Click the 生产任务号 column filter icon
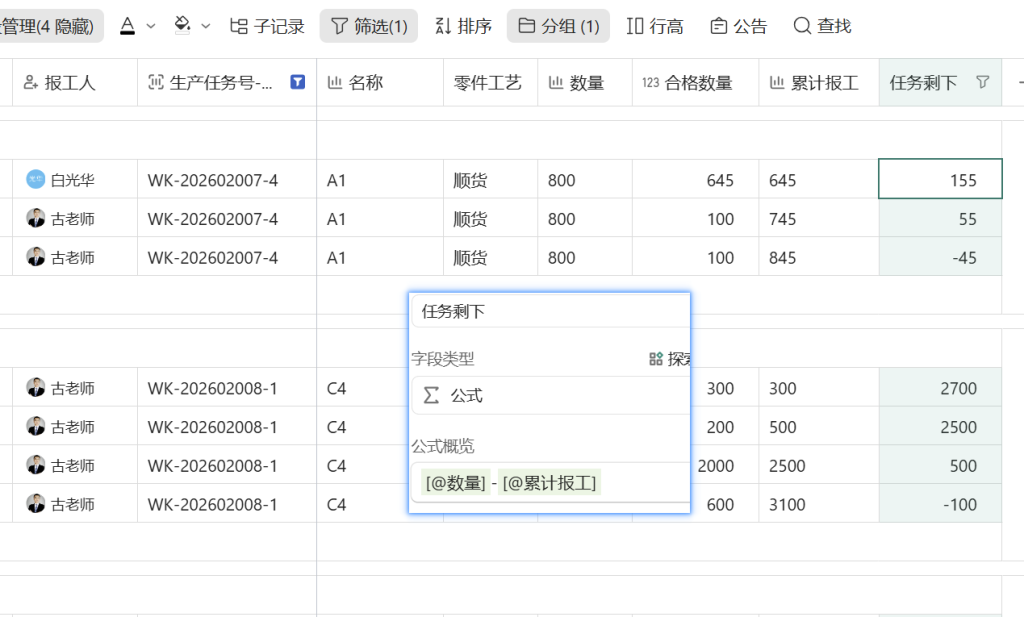 tap(298, 82)
